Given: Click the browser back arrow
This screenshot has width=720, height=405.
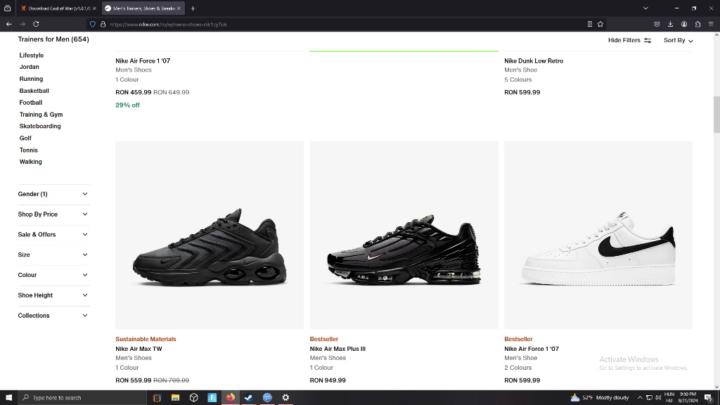Looking at the screenshot, I should pyautogui.click(x=9, y=23).
